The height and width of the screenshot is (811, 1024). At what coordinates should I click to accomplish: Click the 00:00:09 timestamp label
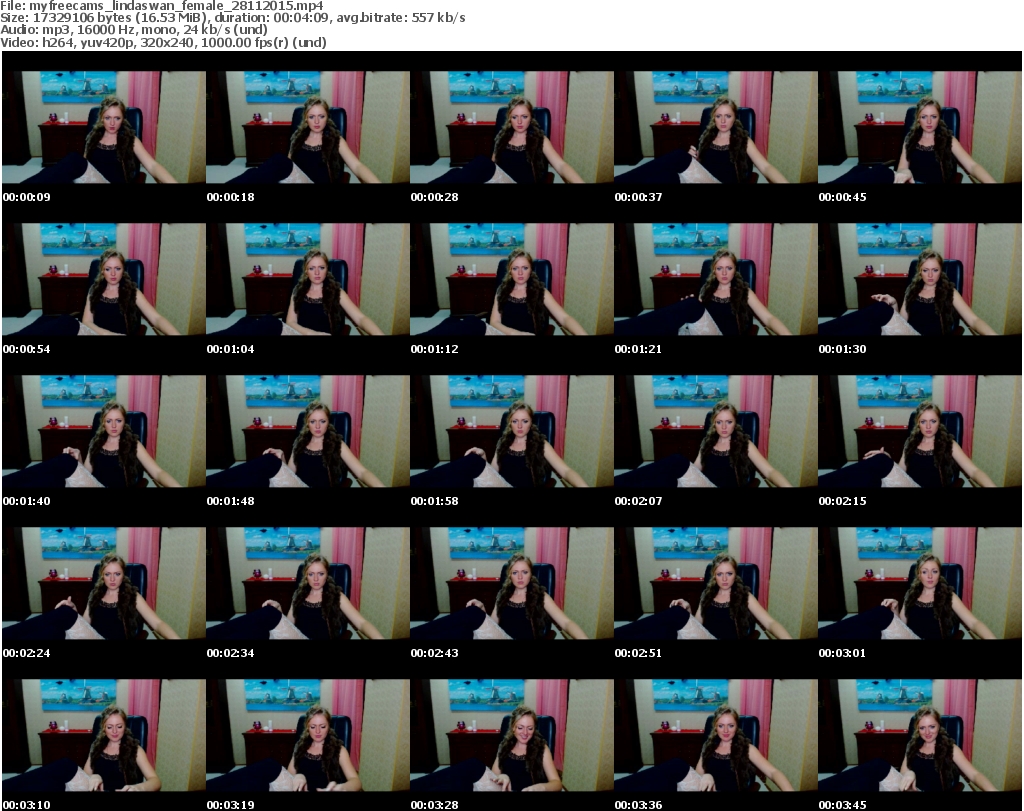tap(27, 197)
